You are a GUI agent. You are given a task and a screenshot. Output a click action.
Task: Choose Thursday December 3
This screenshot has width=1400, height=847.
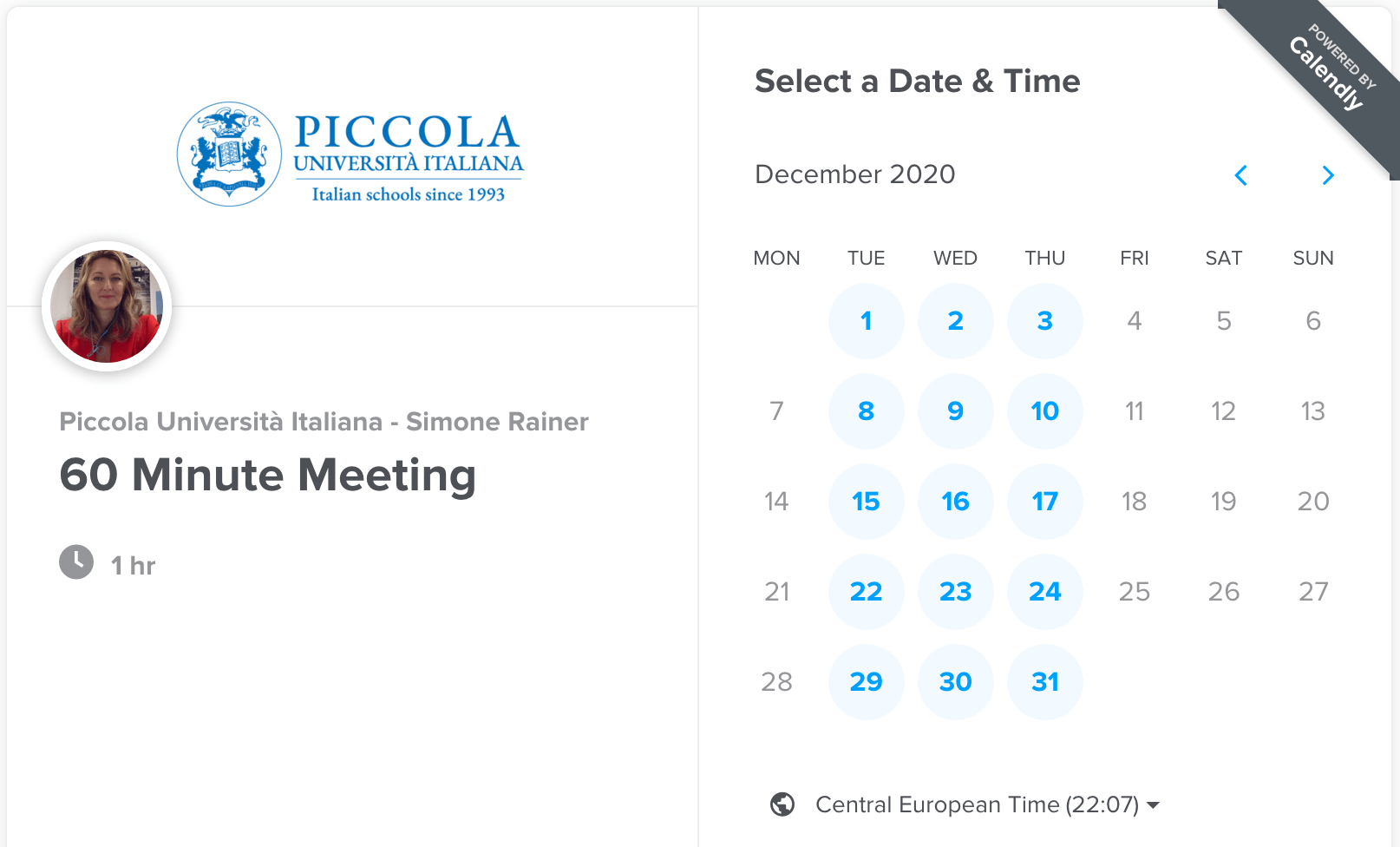[x=1044, y=321]
